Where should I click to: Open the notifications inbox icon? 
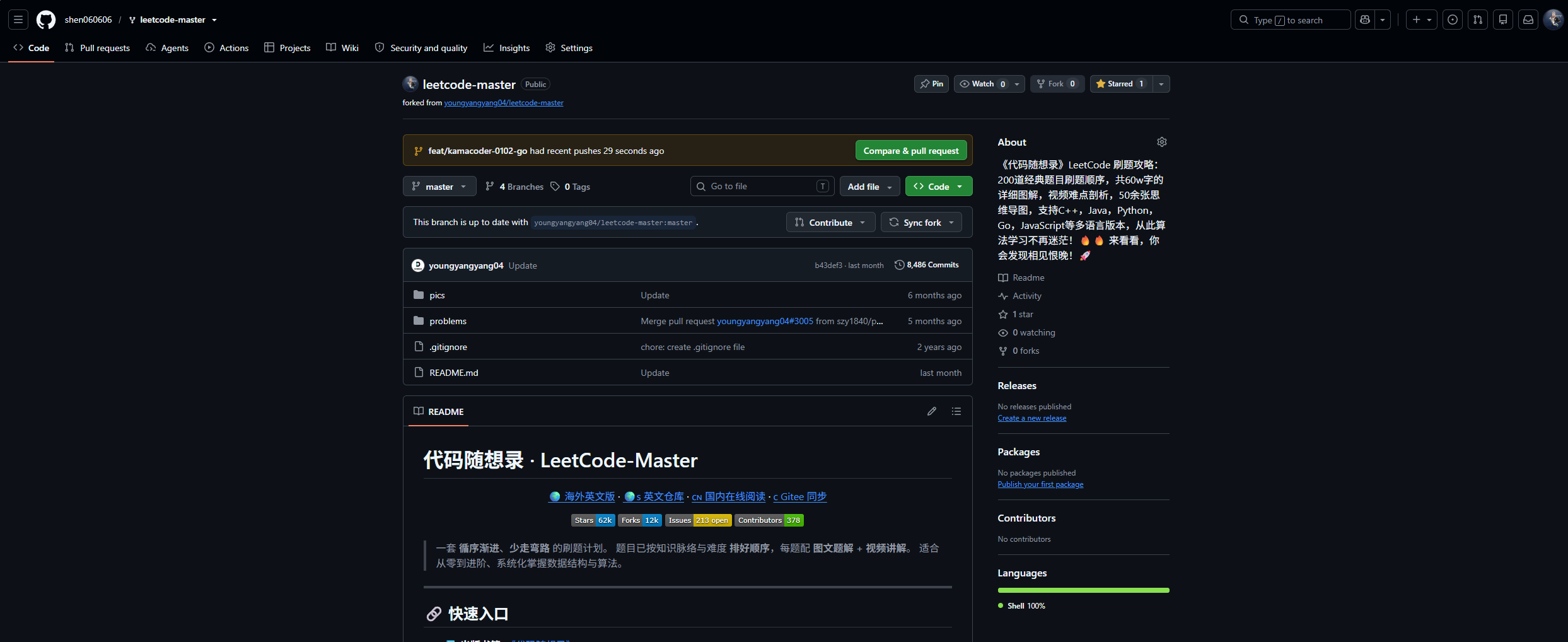click(x=1528, y=20)
